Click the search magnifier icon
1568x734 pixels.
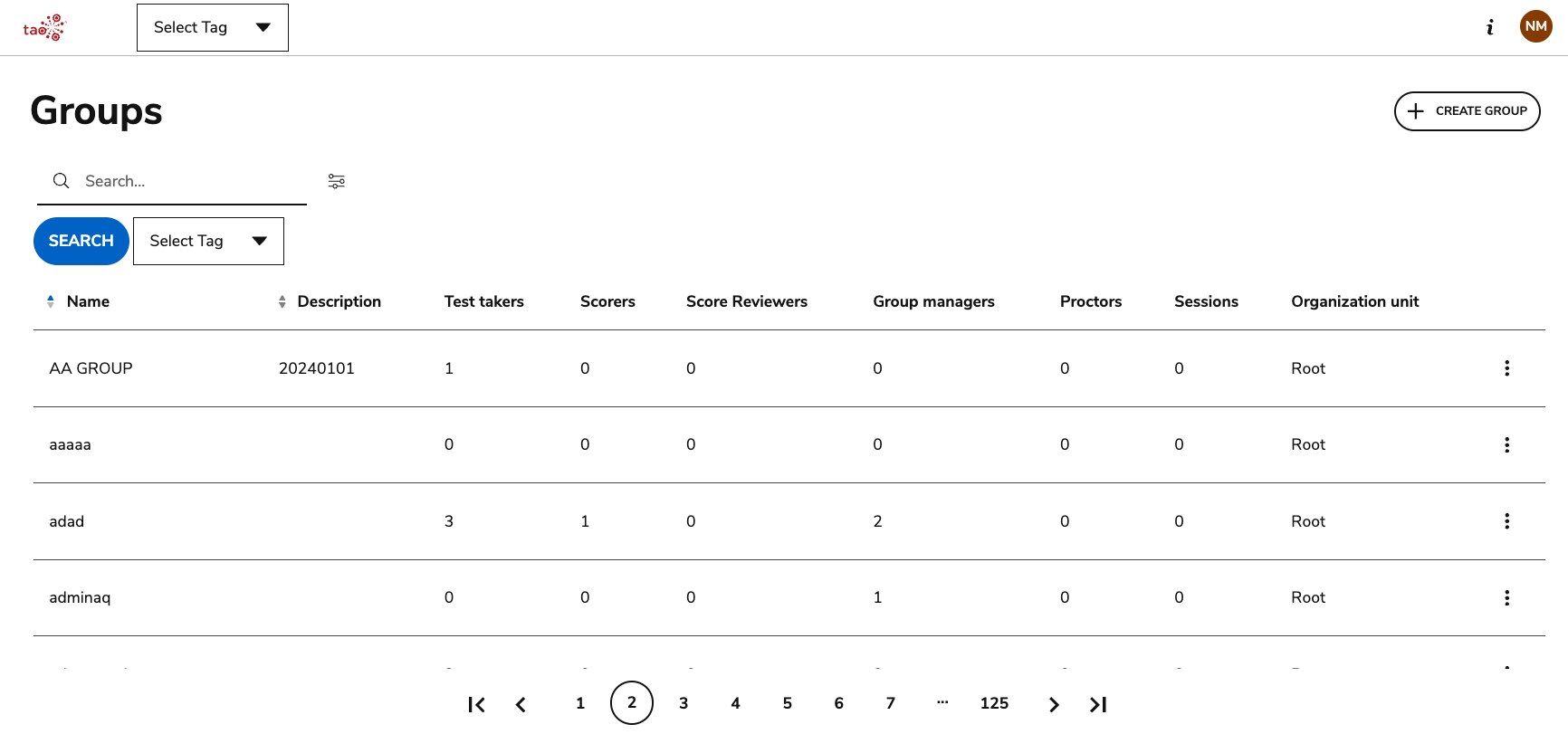[x=61, y=181]
